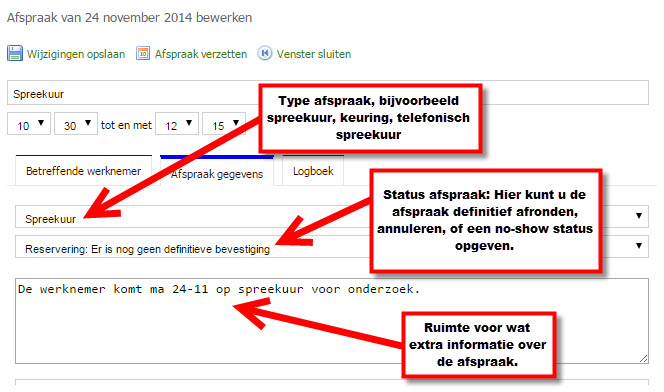The height and width of the screenshot is (392, 664).
Task: Click the Reservering status text in dropdown
Action: click(147, 249)
